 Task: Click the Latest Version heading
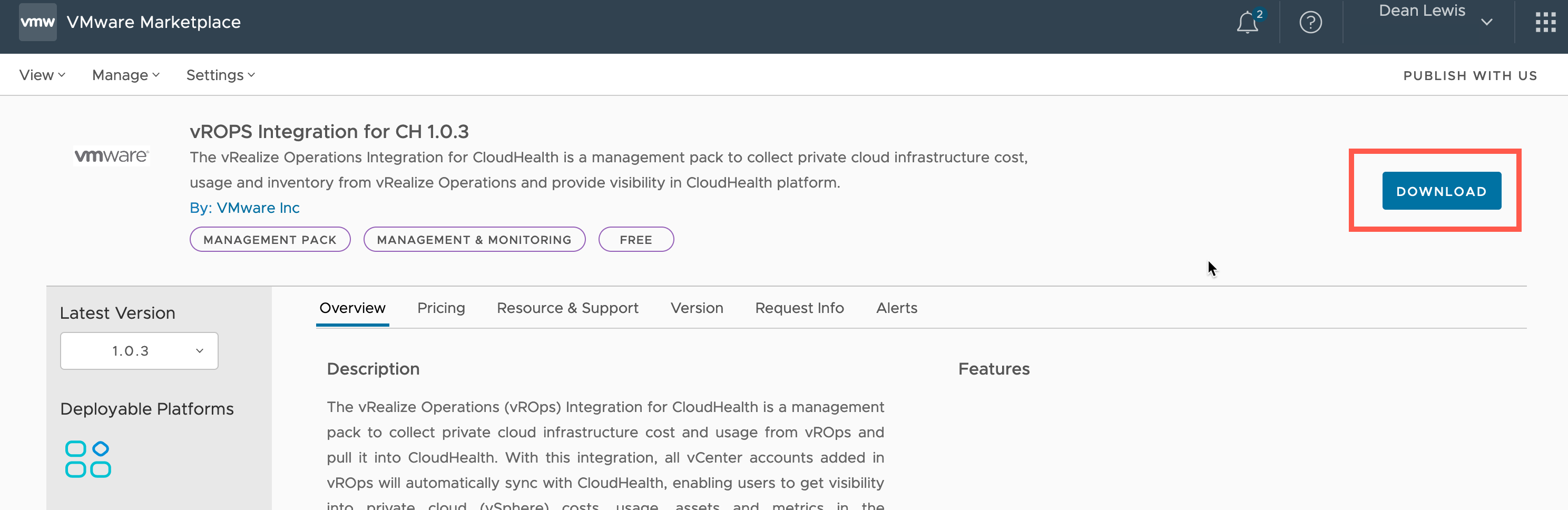point(117,313)
